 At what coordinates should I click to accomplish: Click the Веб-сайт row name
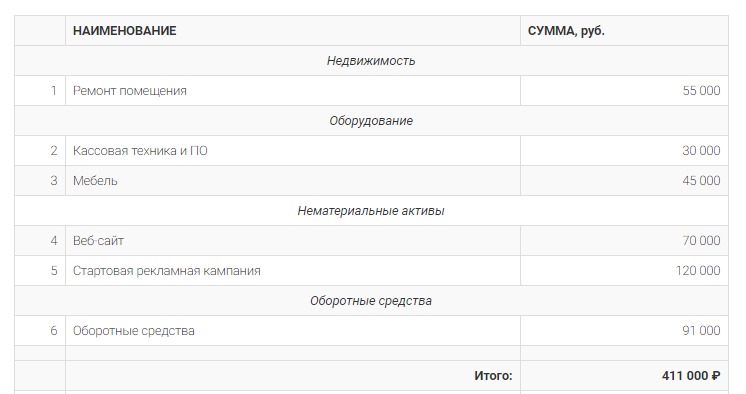coord(98,241)
